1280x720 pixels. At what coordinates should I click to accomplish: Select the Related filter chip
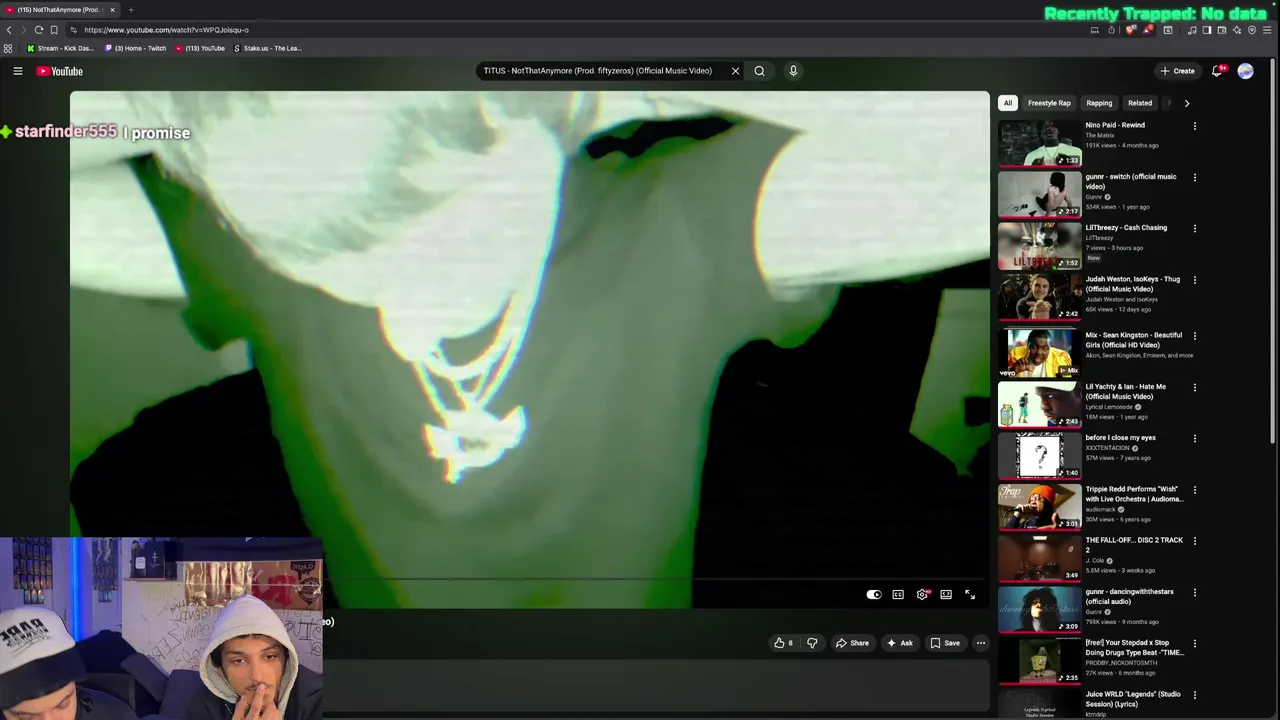click(x=1140, y=103)
